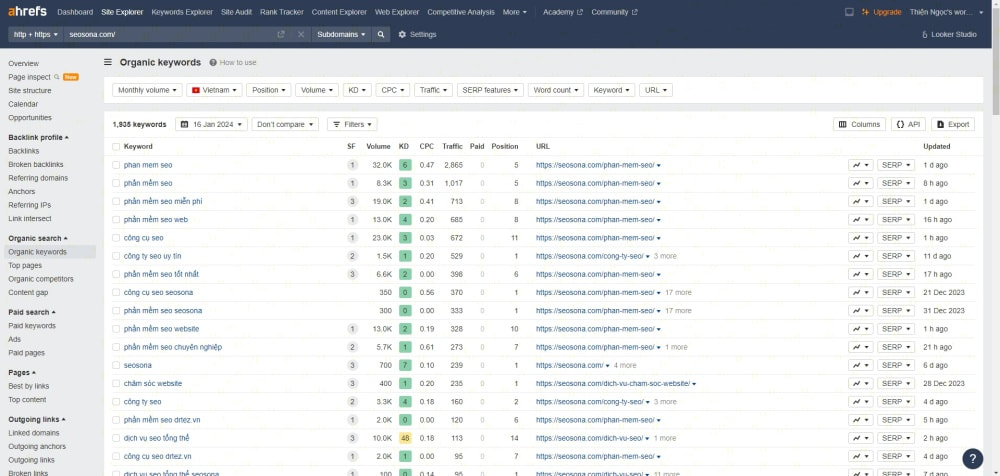Open the monitor icon near Upgrade
1000x476 pixels.
[849, 12]
